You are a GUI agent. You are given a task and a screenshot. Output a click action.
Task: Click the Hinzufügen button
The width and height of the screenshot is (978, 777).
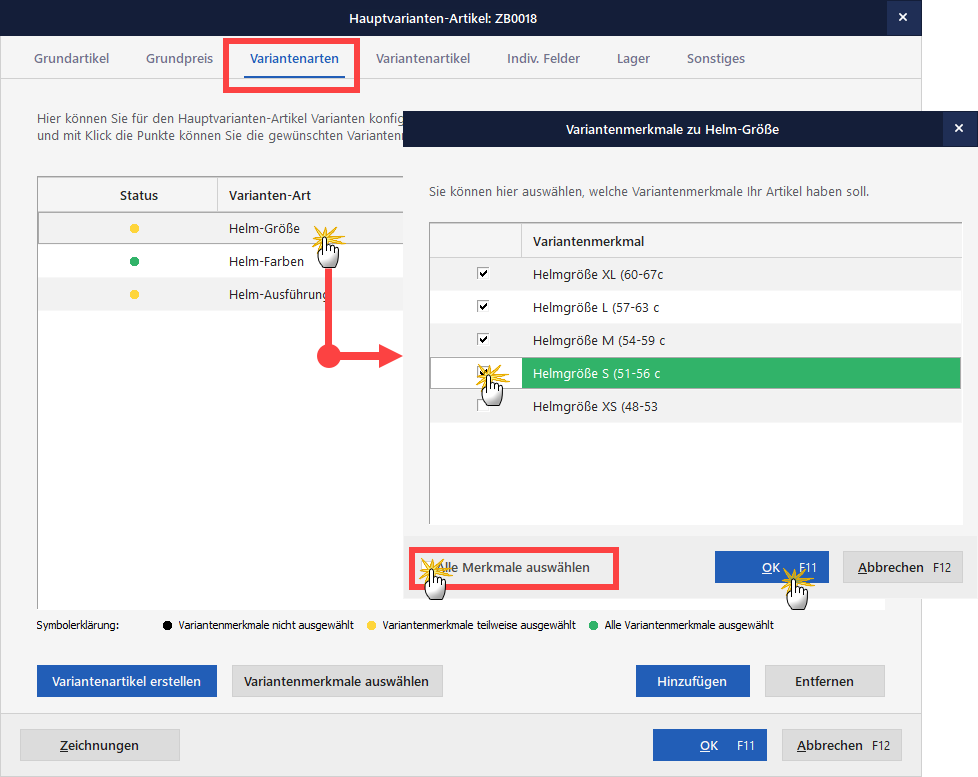point(692,681)
